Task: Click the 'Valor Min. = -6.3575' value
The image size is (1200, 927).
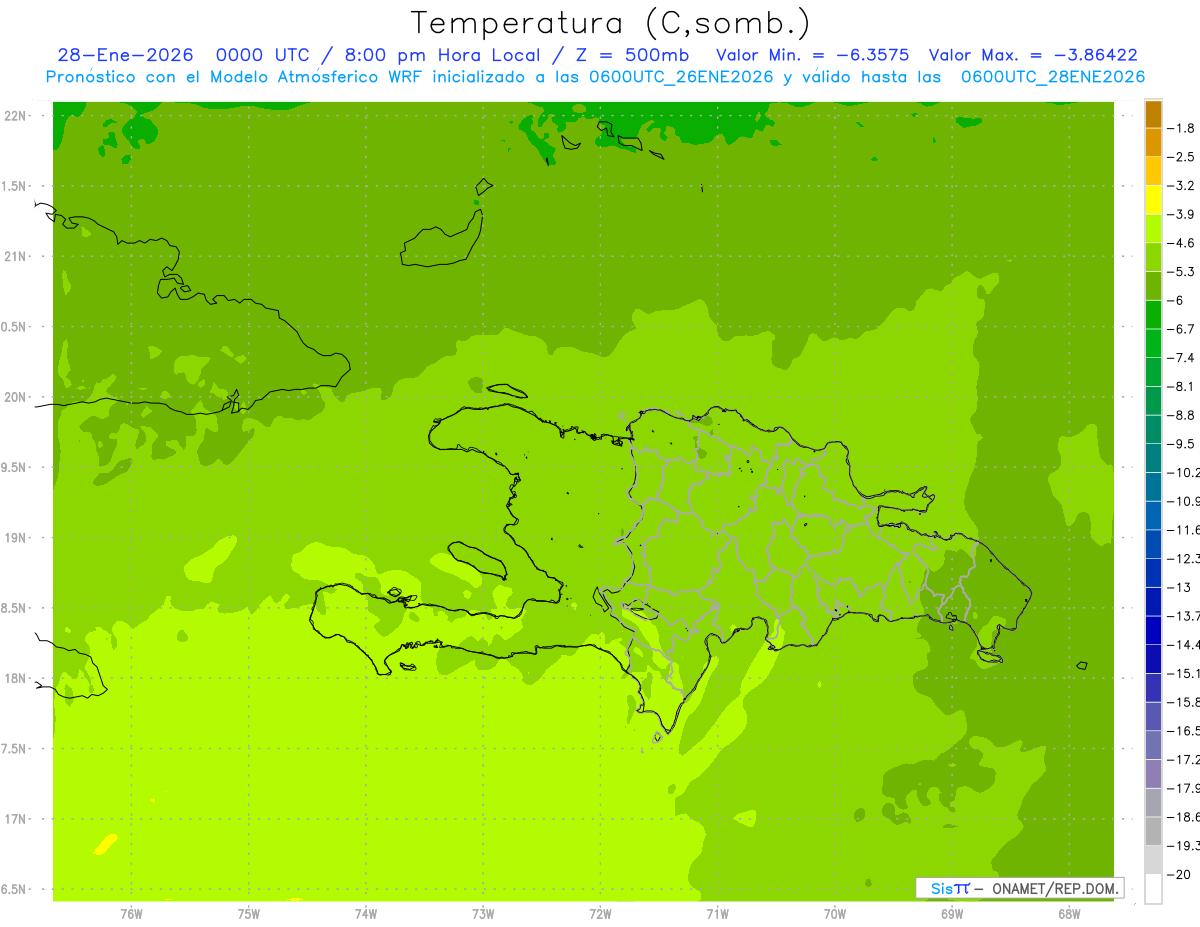Action: [813, 56]
